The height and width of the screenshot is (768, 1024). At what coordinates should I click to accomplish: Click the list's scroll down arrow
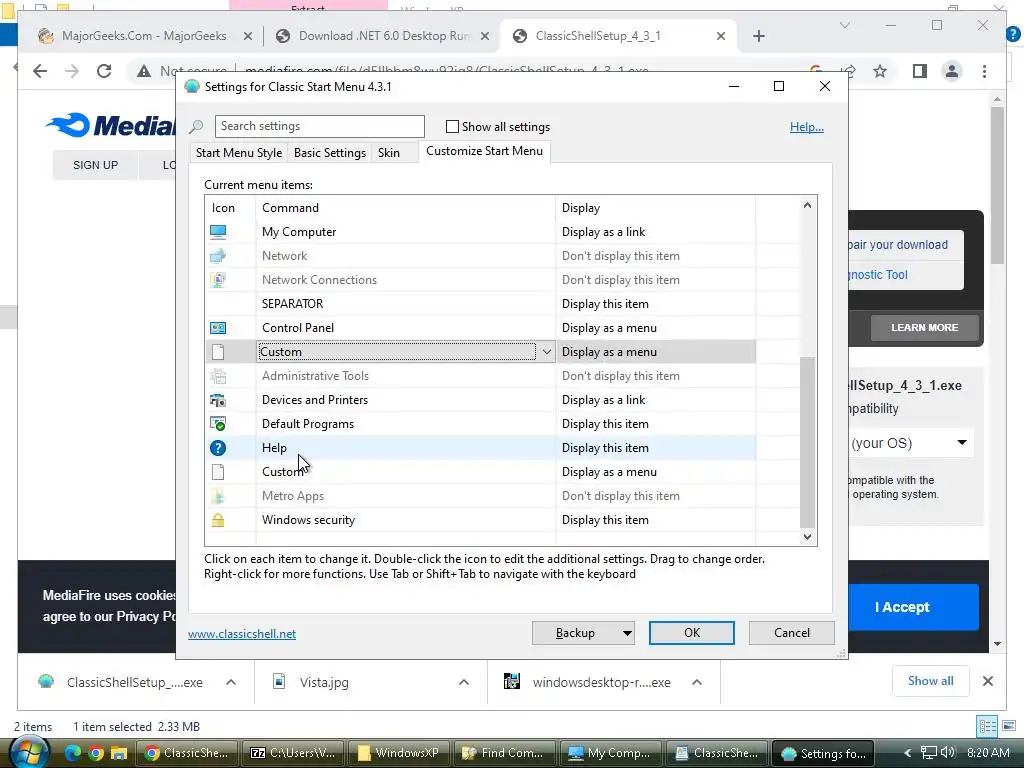[x=807, y=537]
